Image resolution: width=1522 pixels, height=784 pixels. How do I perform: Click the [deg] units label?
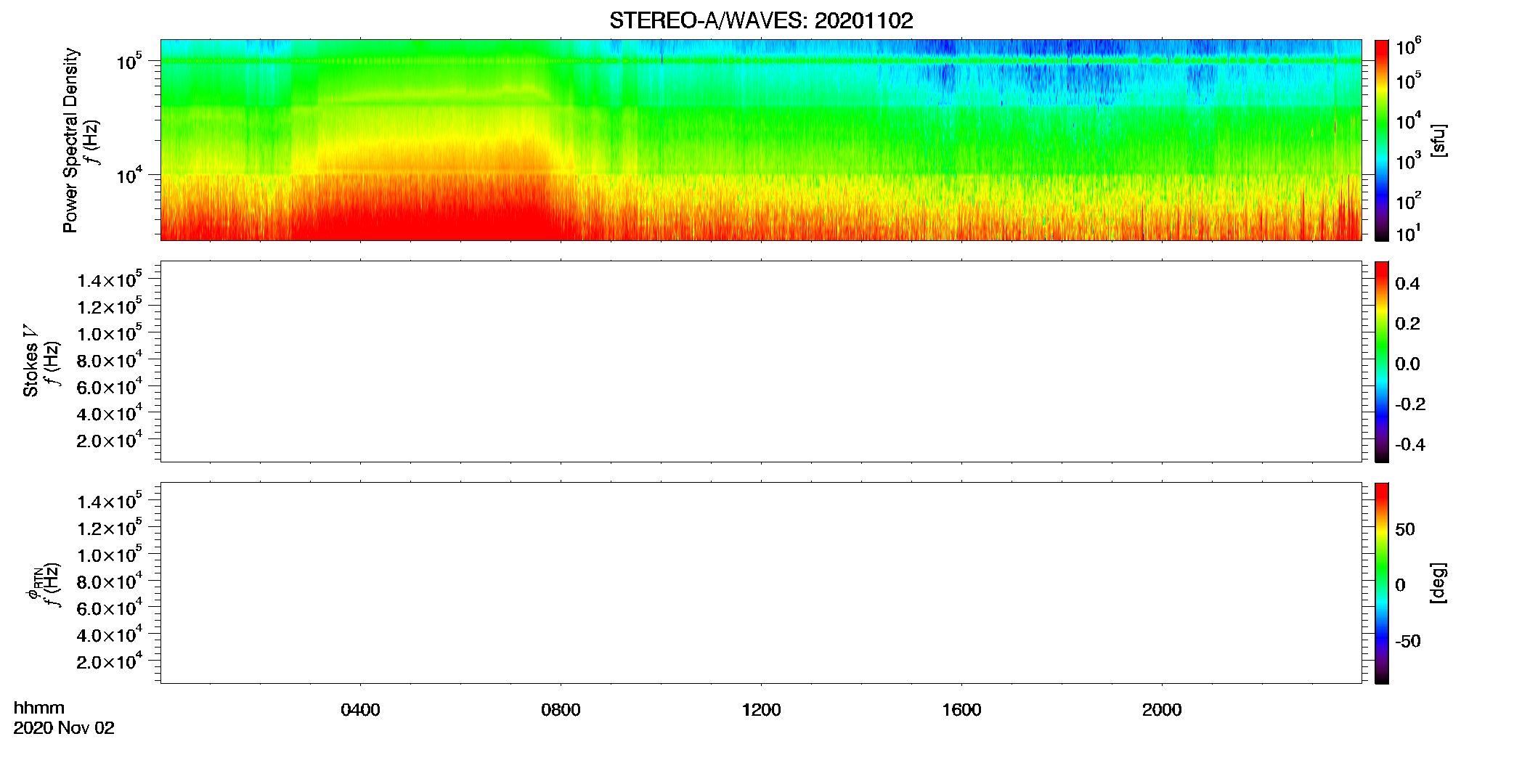[x=1438, y=583]
